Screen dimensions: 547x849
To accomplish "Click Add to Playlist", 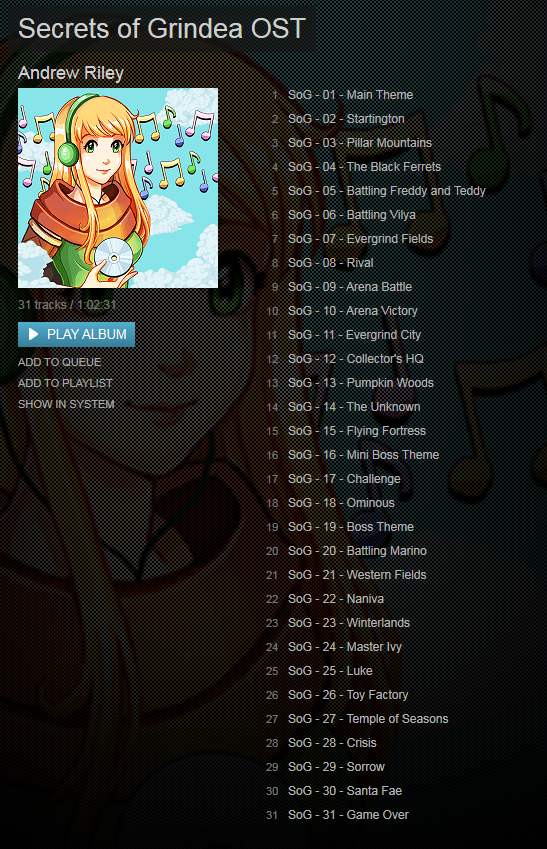I will pyautogui.click(x=65, y=383).
